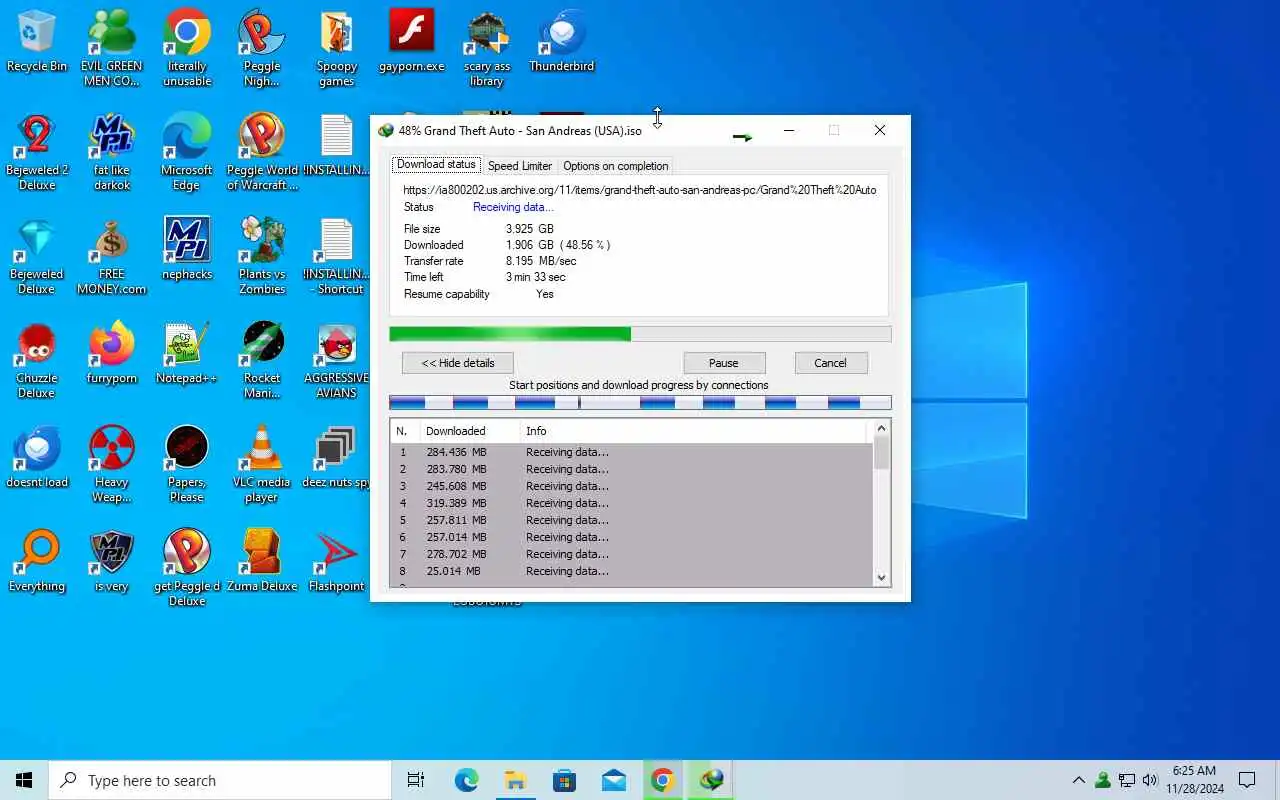The image size is (1280, 800).
Task: Open Task View on the taskbar
Action: [416, 780]
